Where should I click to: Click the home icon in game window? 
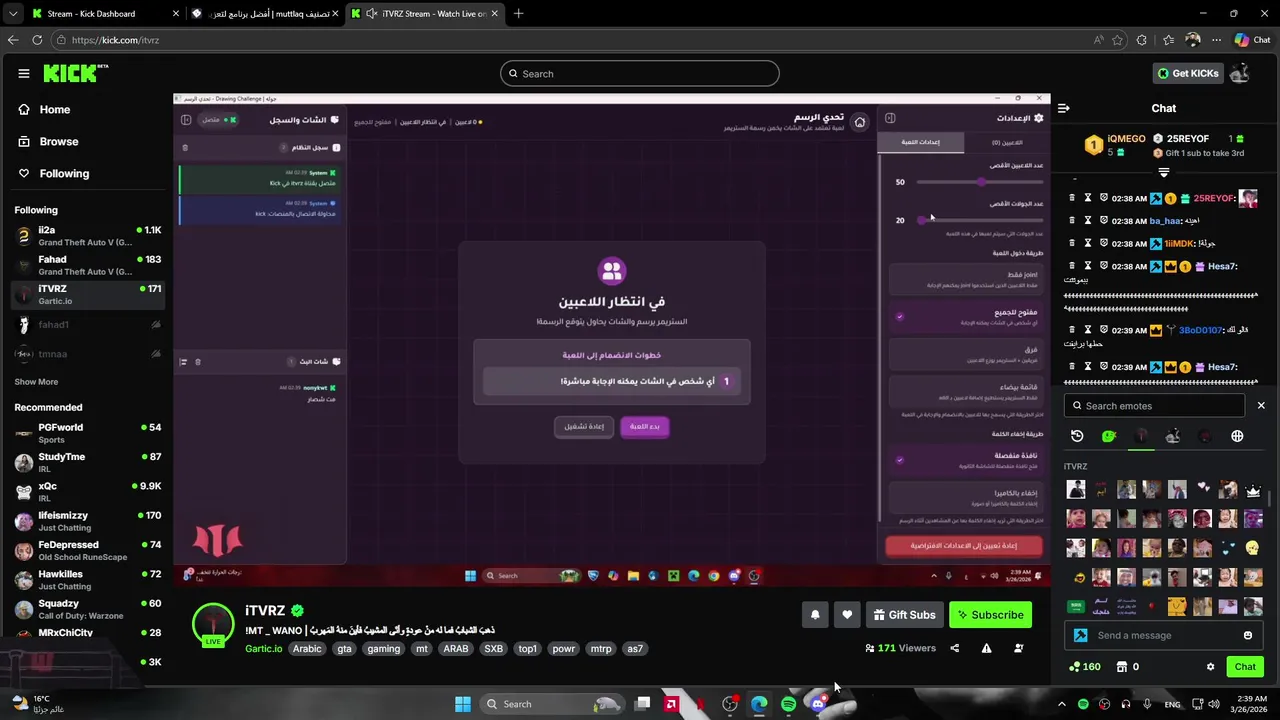pos(860,122)
